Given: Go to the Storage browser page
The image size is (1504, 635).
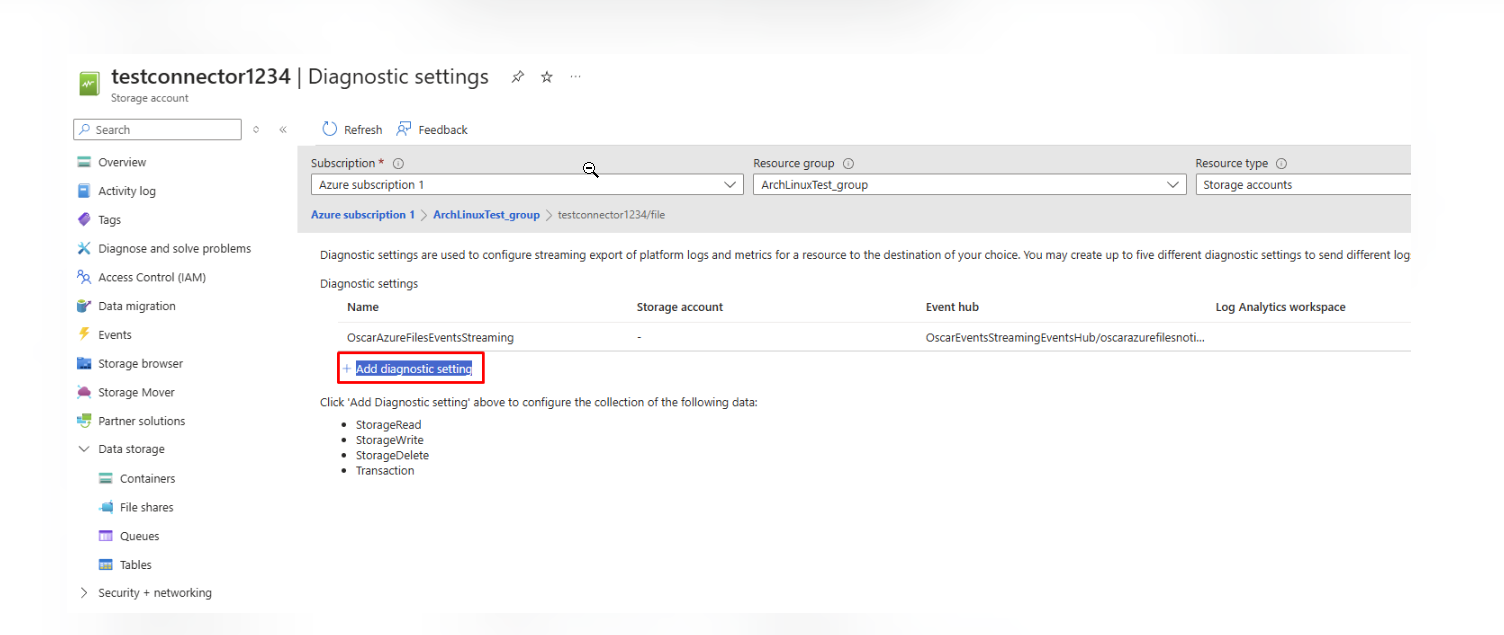Looking at the screenshot, I should click(140, 364).
